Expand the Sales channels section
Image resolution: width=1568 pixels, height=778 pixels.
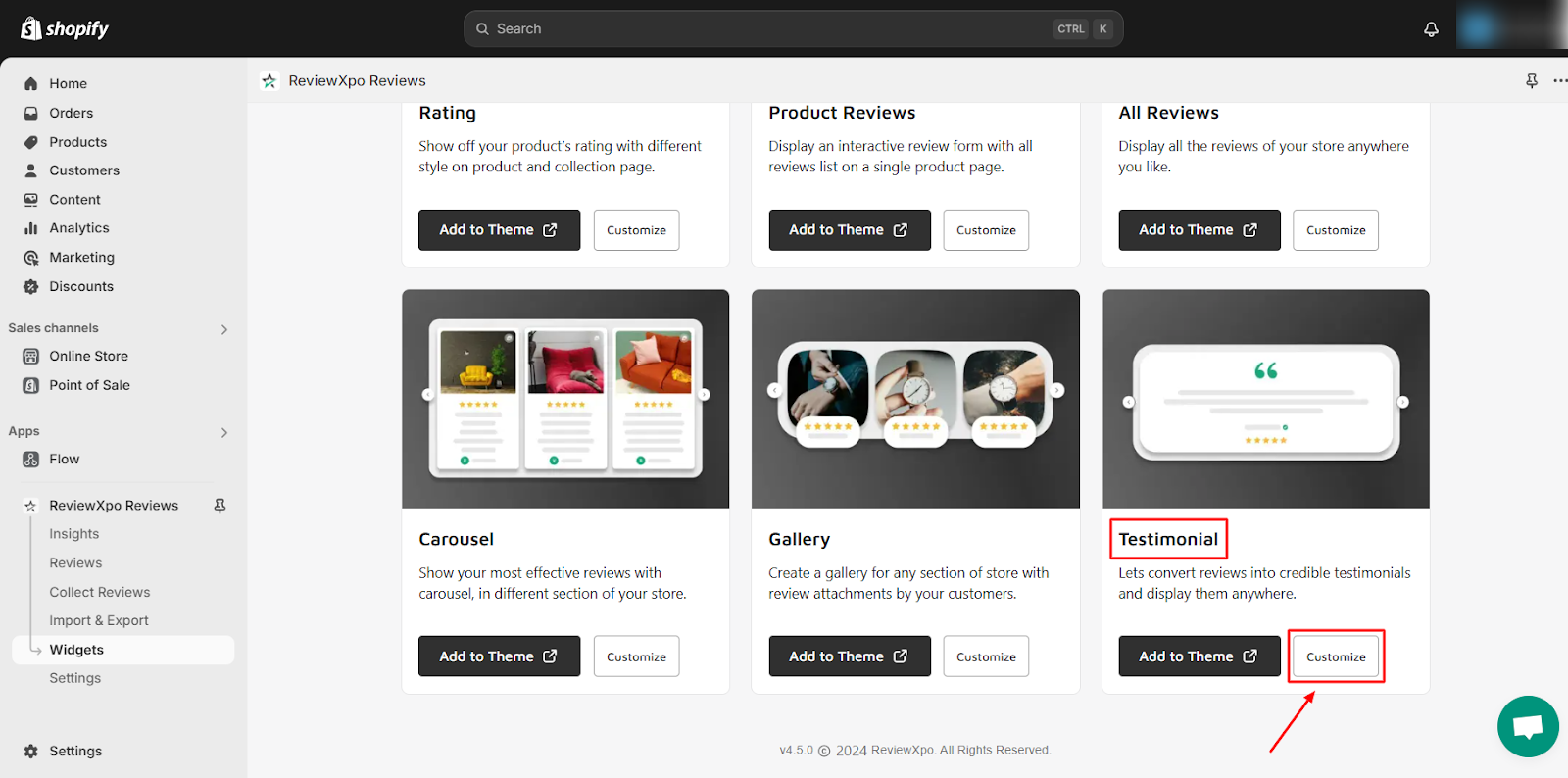[x=223, y=329]
